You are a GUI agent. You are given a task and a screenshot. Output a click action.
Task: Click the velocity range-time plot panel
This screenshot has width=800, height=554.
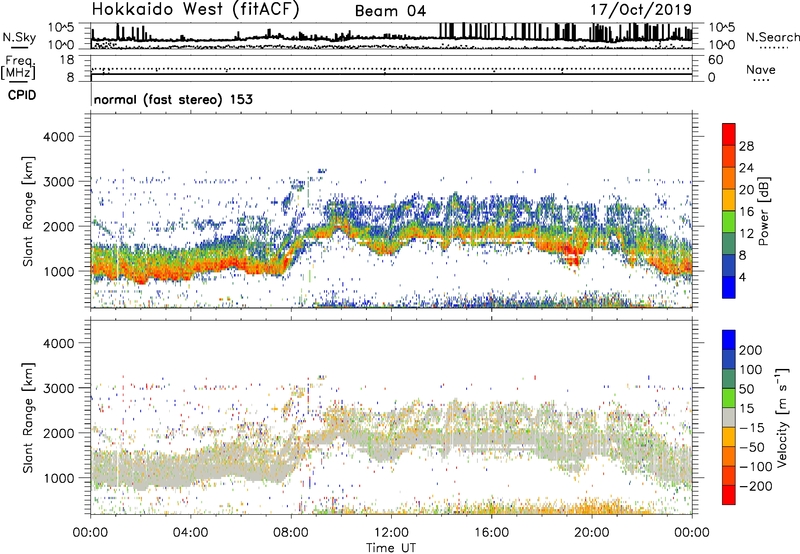(x=391, y=417)
